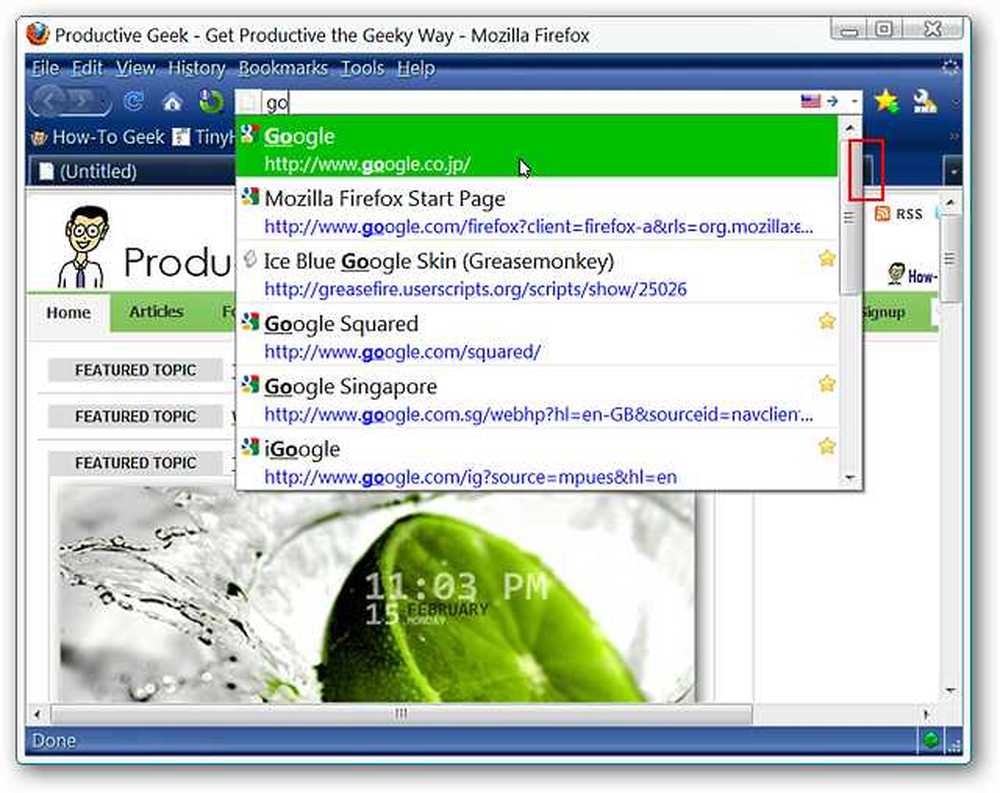Select the Mozilla Firefox Start Page suggestion
This screenshot has height=793, width=1000.
[x=537, y=212]
